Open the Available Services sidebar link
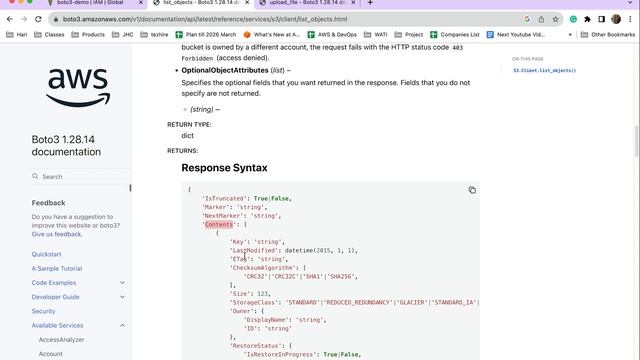 [x=58, y=326]
